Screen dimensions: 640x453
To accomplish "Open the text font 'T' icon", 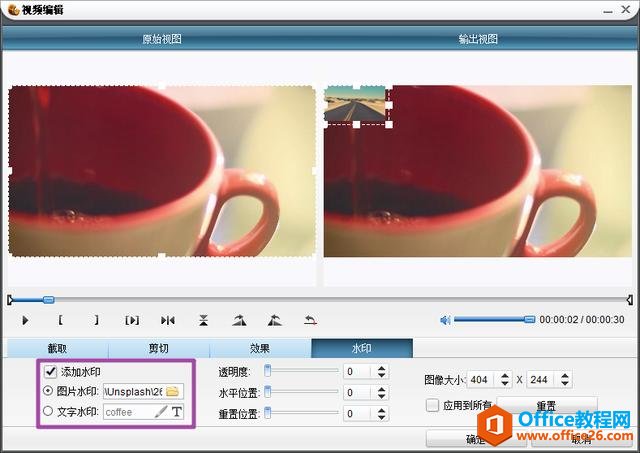I will pos(177,412).
